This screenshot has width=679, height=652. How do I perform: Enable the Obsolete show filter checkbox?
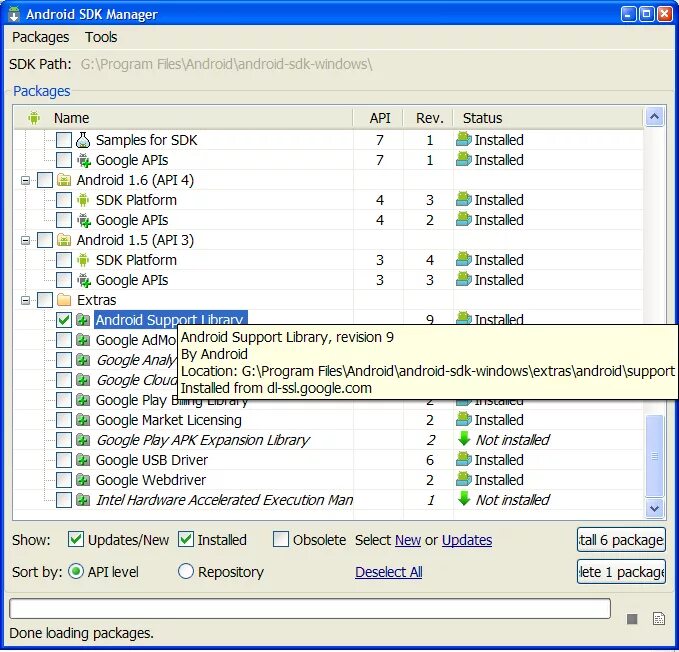click(x=281, y=540)
